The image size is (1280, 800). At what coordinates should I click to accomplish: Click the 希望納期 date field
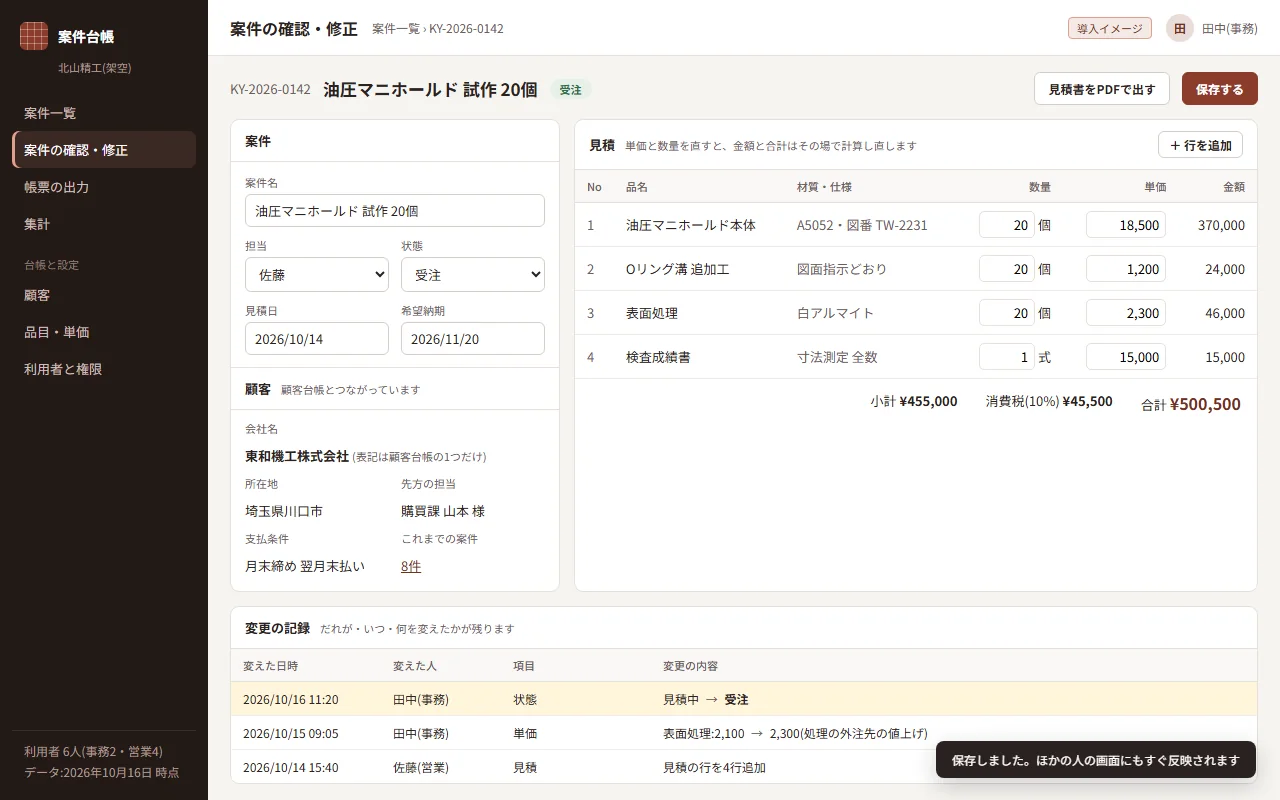click(x=473, y=339)
